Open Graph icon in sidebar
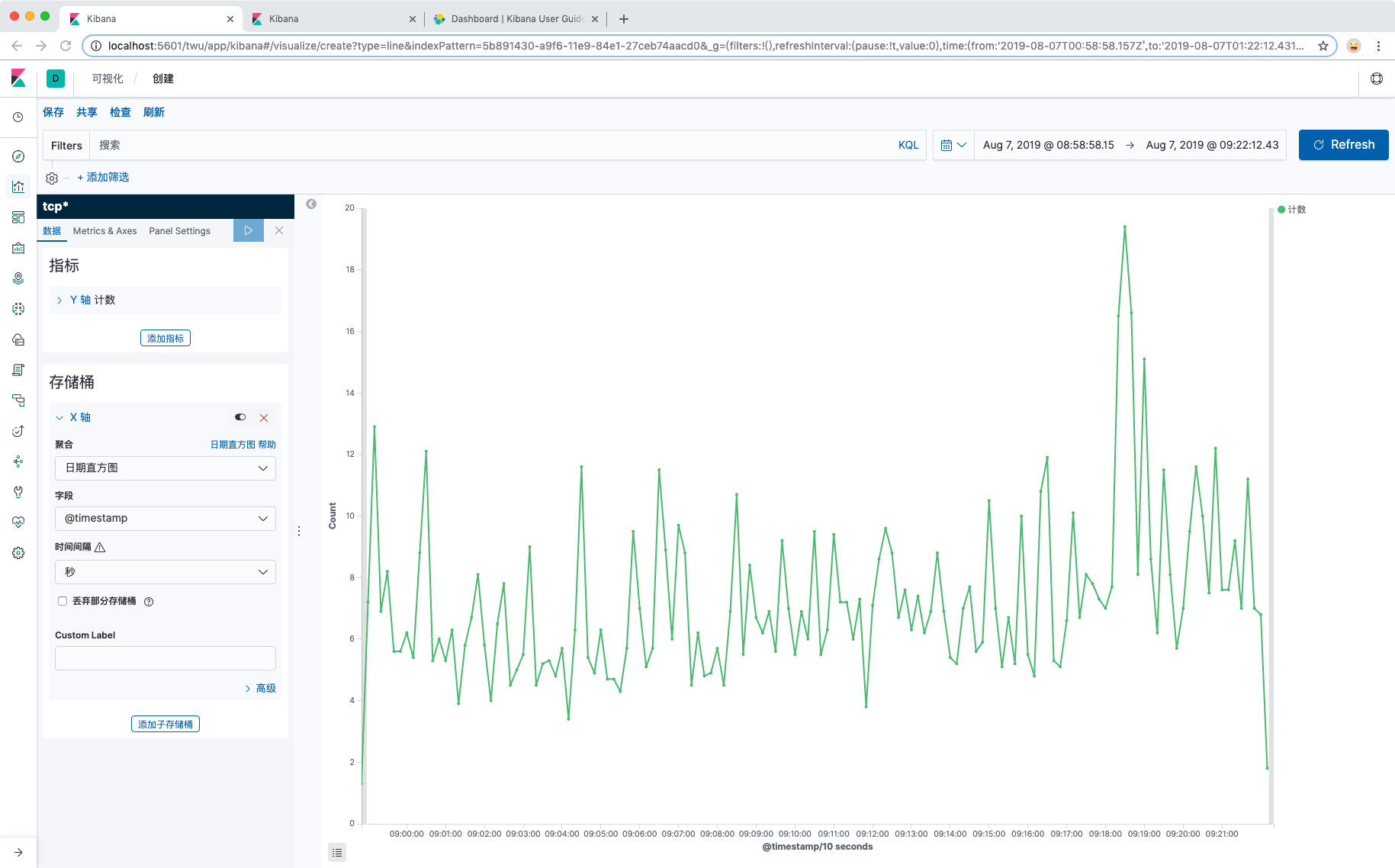Image resolution: width=1395 pixels, height=868 pixels. [x=18, y=461]
